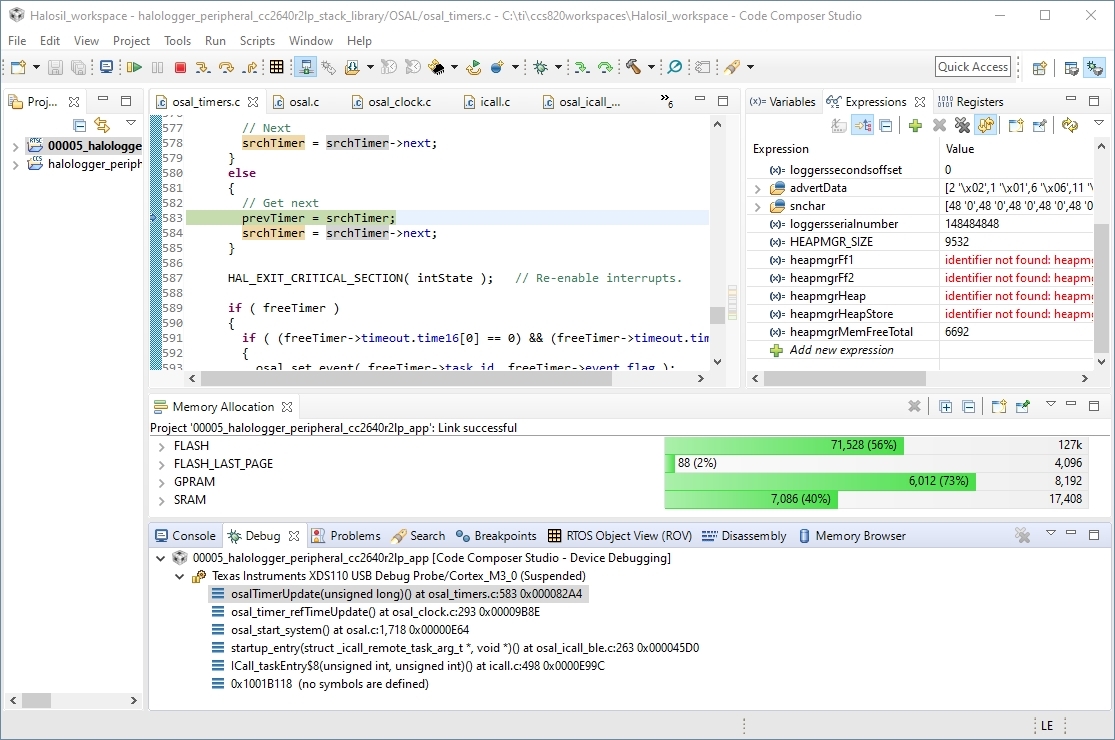Expand the FLASH_LAST_PAGE memory row
Screen dimensions: 1115x740
[x=161, y=464]
